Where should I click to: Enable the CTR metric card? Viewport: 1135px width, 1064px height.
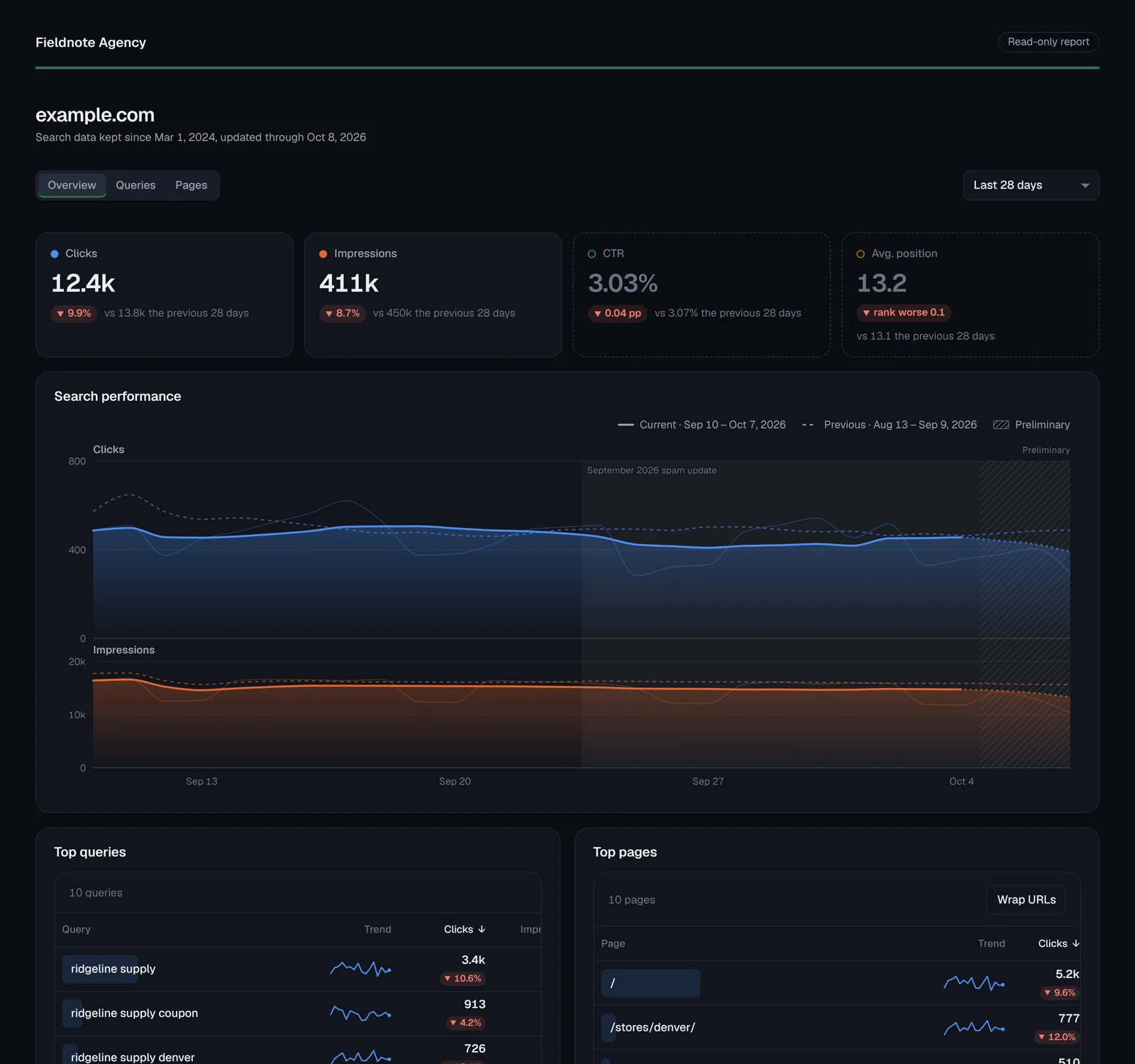click(702, 294)
